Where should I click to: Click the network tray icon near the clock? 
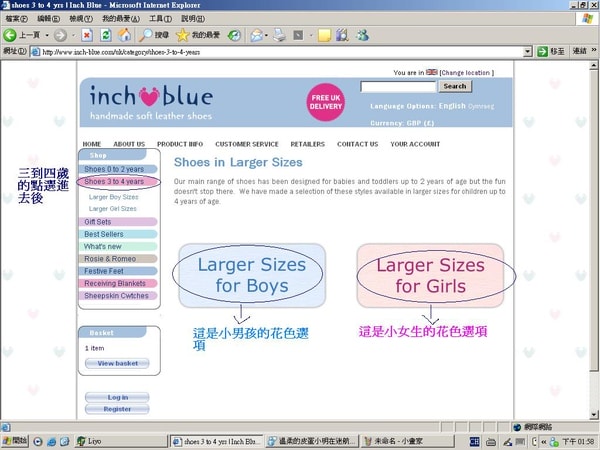point(554,442)
